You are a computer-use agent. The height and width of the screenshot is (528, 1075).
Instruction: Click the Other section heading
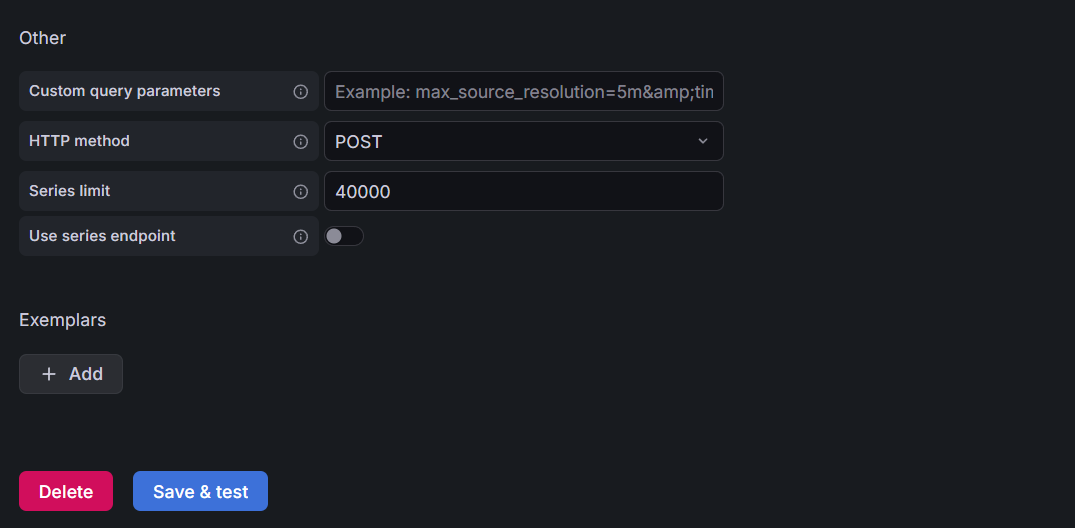coord(42,38)
